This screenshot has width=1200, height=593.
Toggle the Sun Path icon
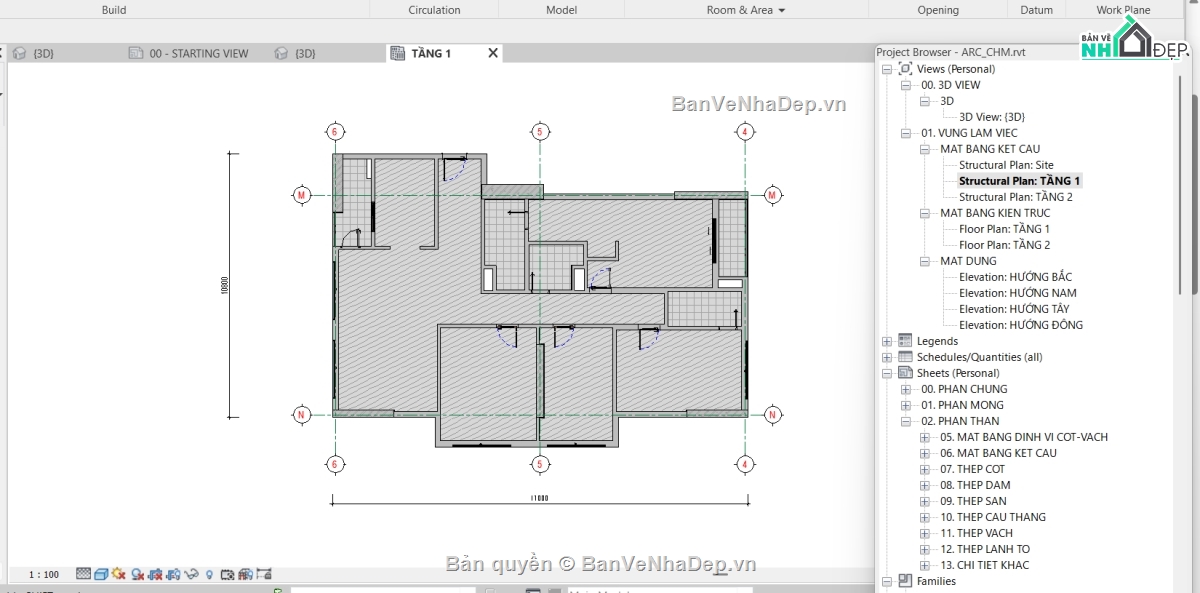click(118, 574)
